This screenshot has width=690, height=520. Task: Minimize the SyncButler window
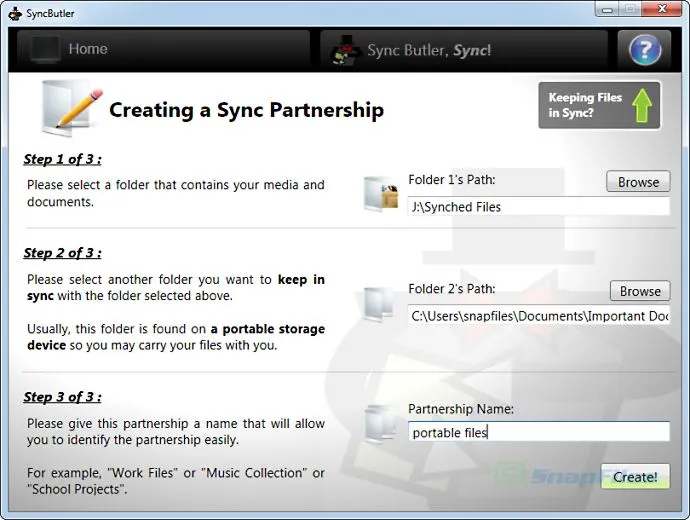pyautogui.click(x=607, y=9)
